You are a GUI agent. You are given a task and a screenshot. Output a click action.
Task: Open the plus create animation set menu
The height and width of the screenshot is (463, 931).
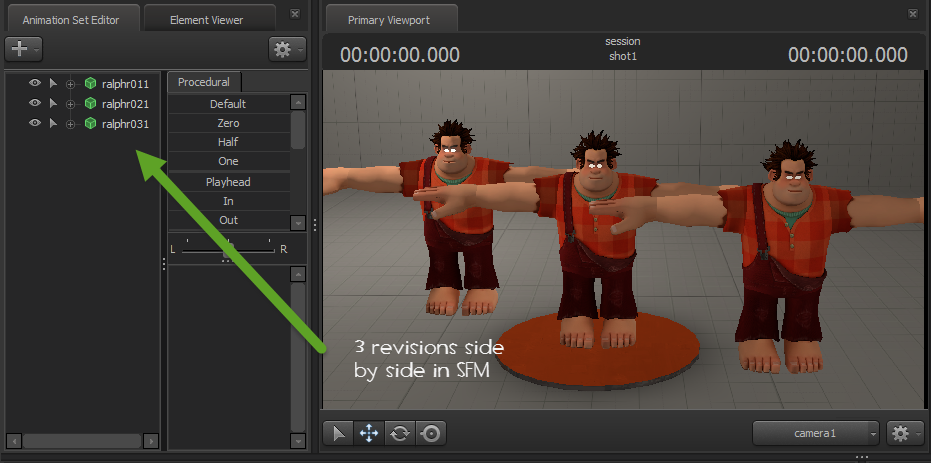(23, 49)
